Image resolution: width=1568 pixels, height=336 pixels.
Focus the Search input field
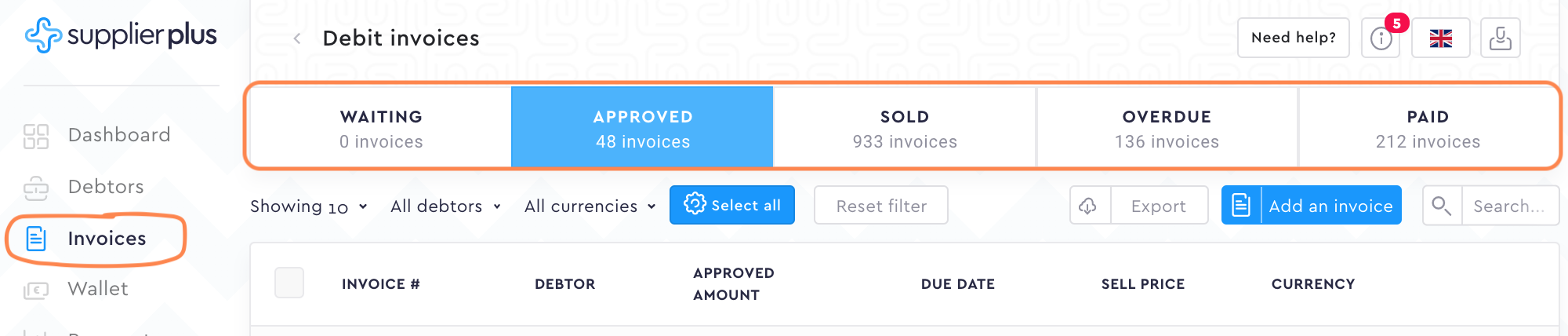1508,206
